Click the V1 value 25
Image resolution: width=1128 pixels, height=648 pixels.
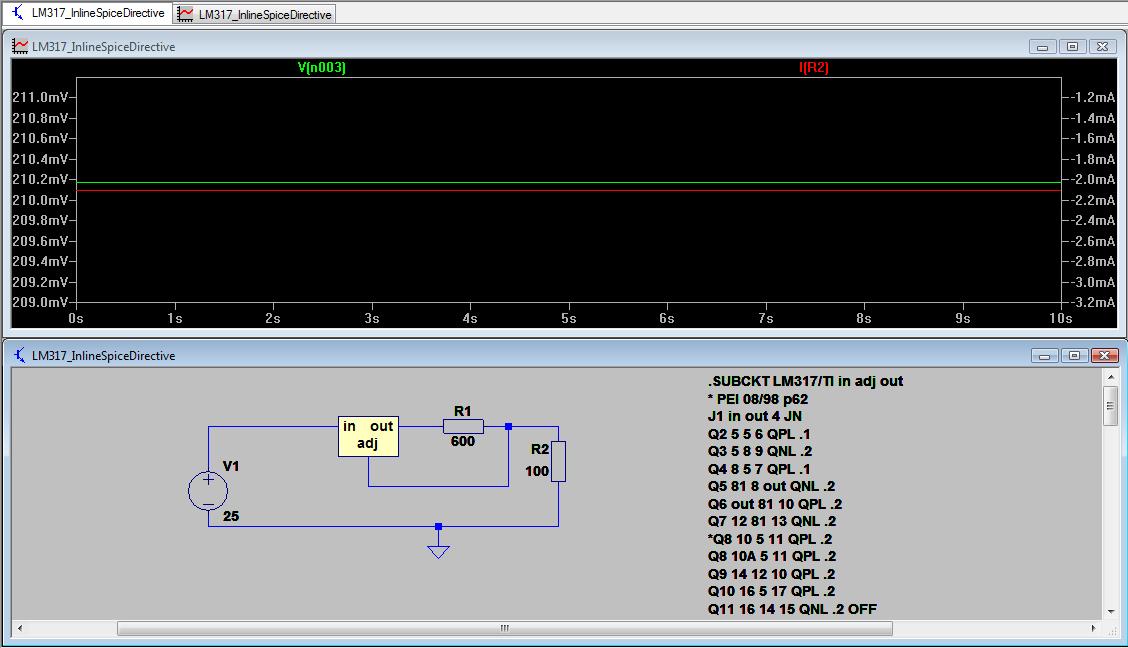(231, 516)
